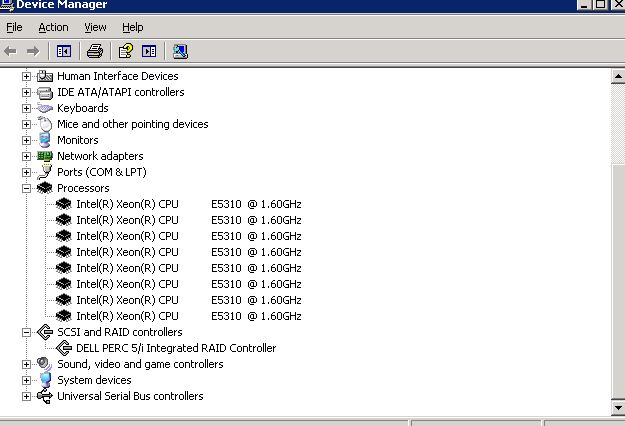Click Scan for hardware changes icon
Viewport: 625px width, 426px height.
180,51
